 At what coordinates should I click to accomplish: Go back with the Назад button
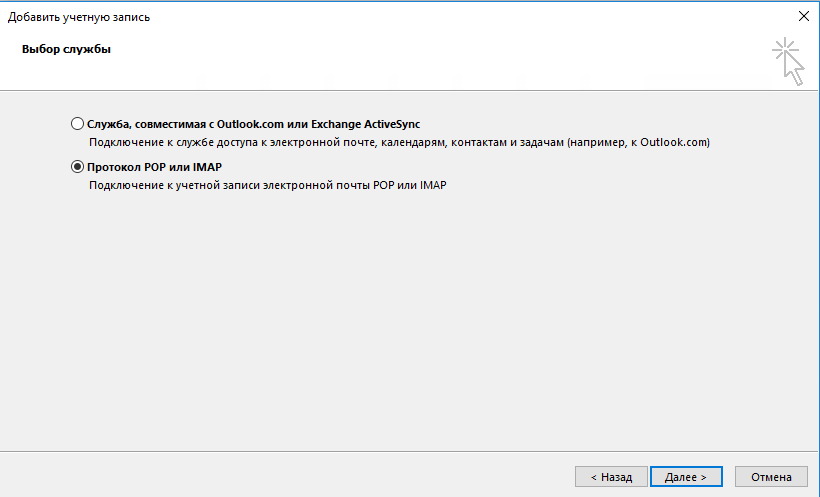point(611,477)
